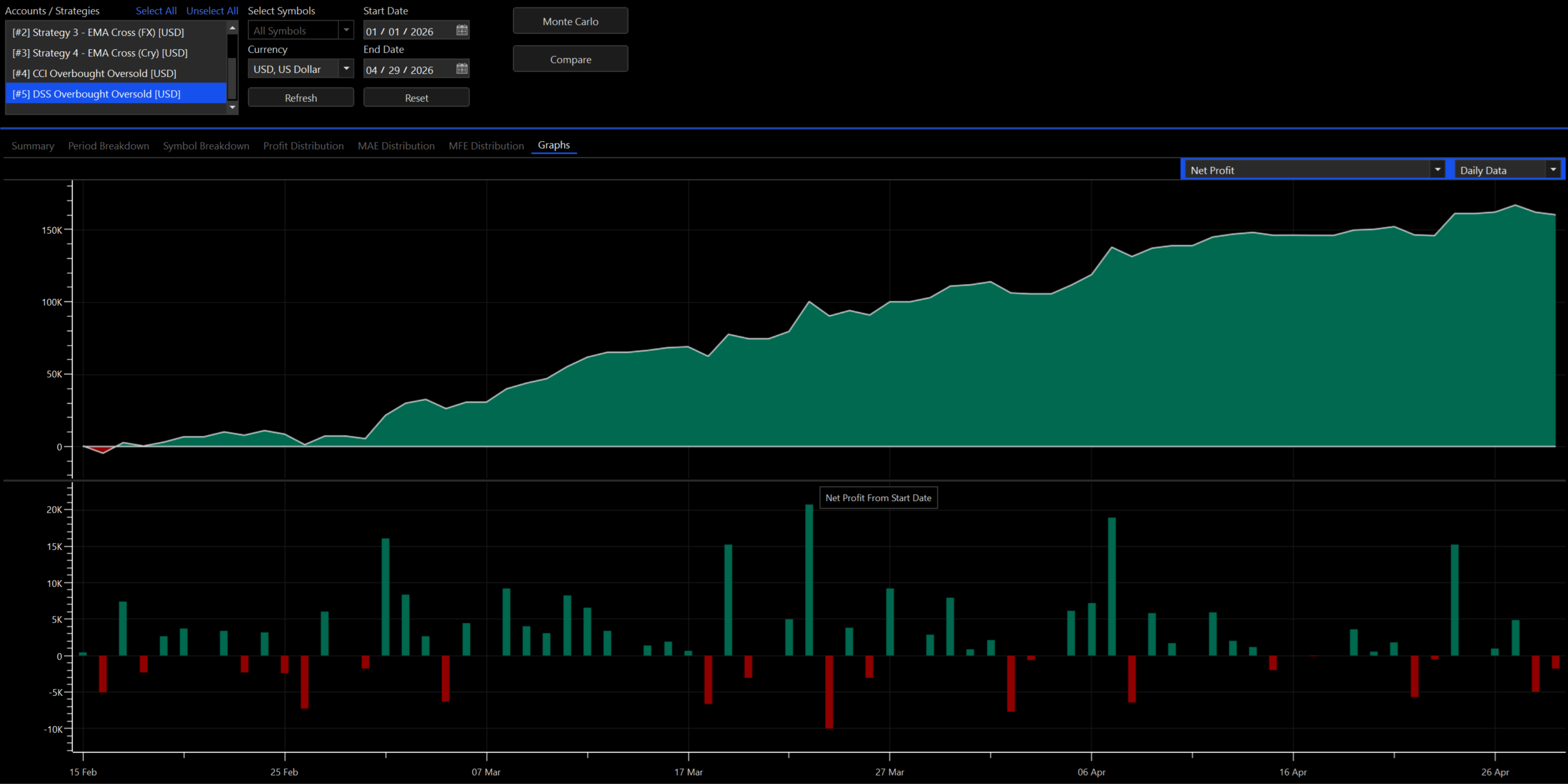Viewport: 1568px width, 784px height.
Task: Open the Daily Data interval dropdown
Action: pyautogui.click(x=1553, y=169)
